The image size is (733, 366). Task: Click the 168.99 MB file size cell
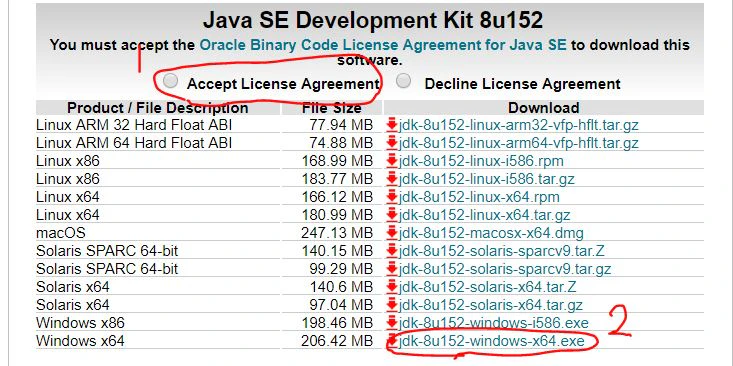(x=338, y=161)
